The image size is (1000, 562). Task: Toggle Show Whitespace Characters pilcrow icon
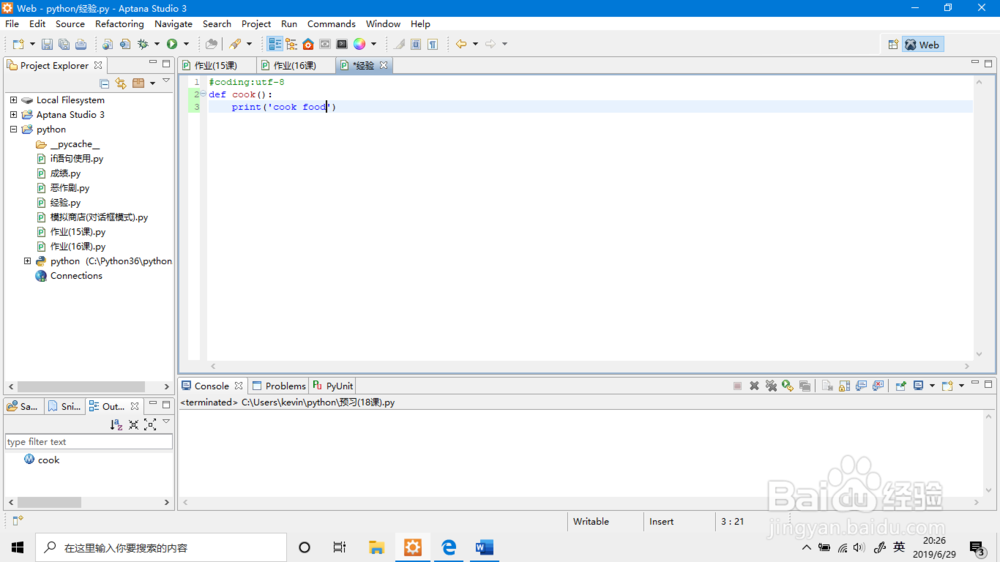(432, 44)
